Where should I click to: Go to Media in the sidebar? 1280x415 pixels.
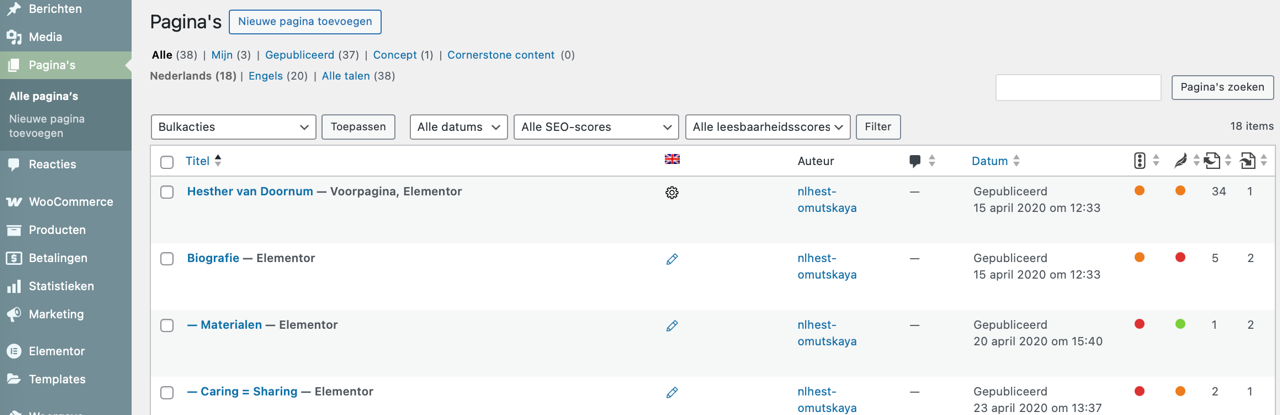tap(45, 37)
